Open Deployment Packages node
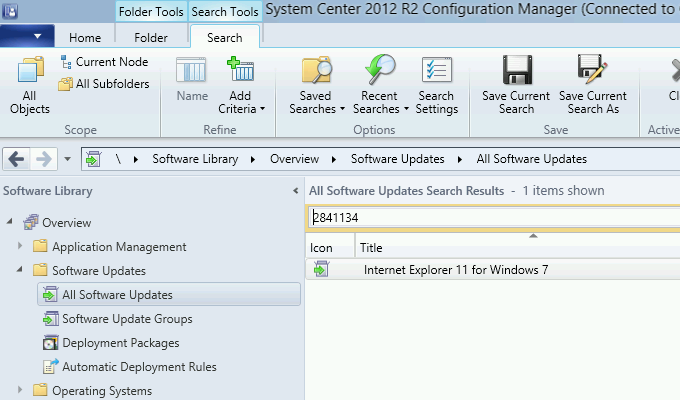The image size is (680, 400). click(x=111, y=343)
